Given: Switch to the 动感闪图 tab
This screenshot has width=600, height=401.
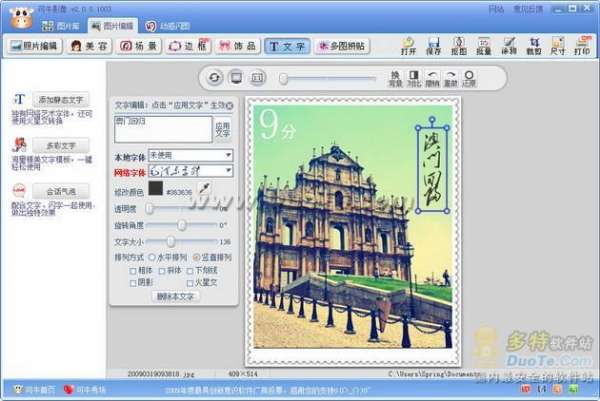Looking at the screenshot, I should (x=168, y=26).
